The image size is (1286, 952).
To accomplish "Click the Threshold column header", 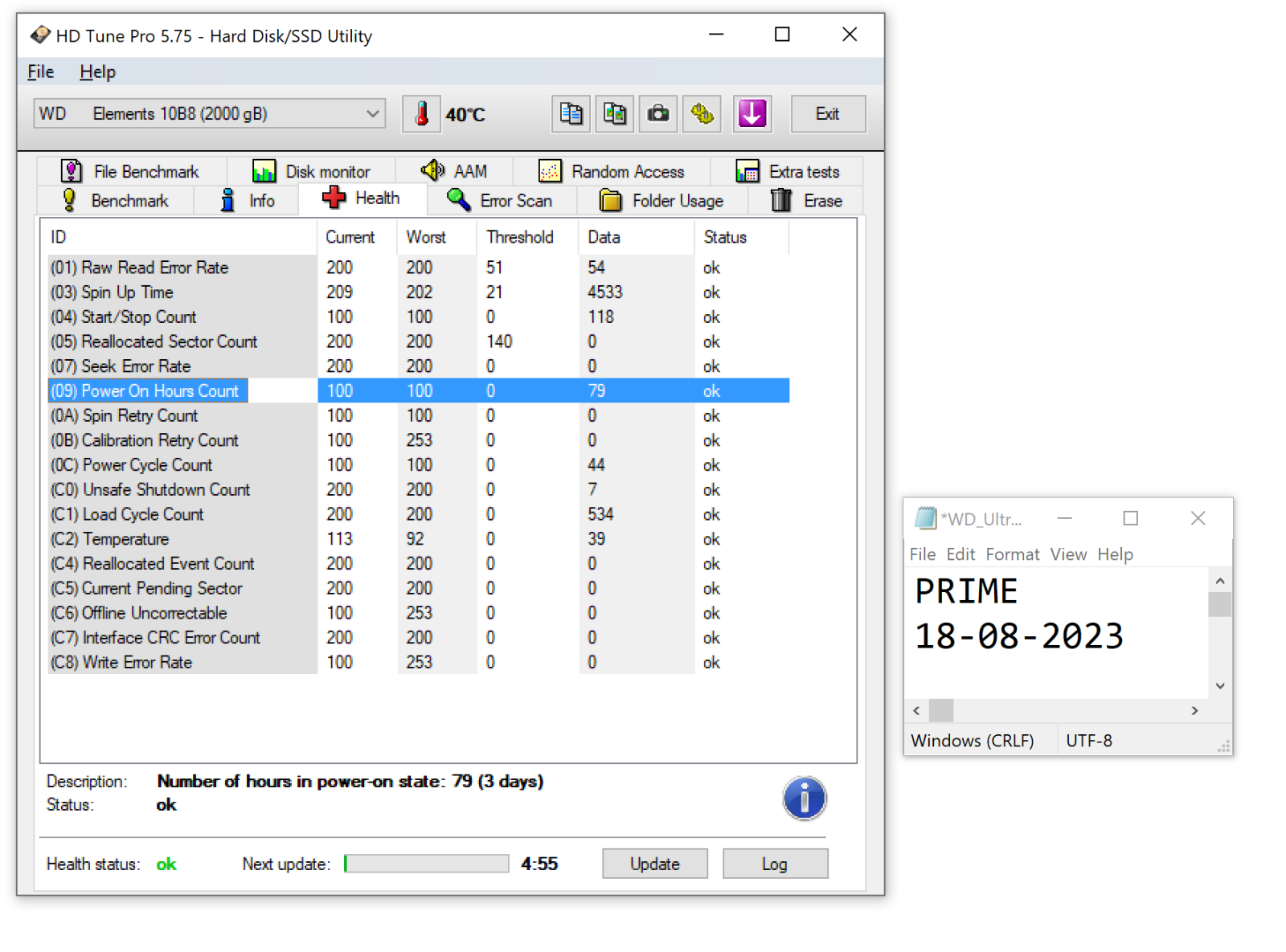I will (527, 237).
